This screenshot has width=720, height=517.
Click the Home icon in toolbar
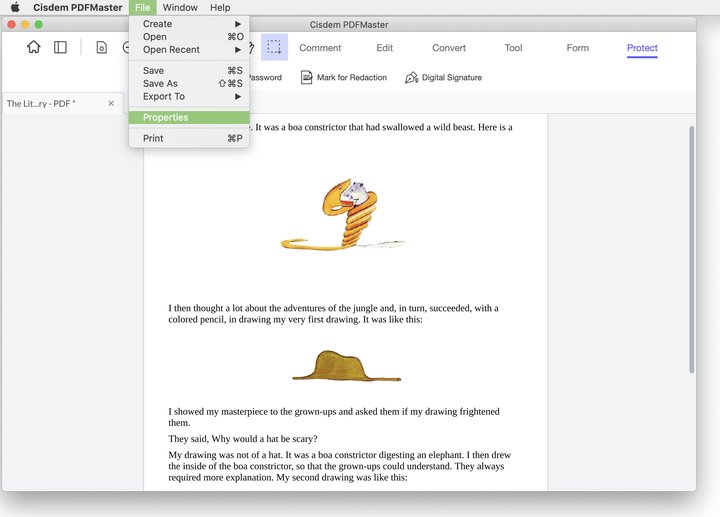click(x=34, y=47)
